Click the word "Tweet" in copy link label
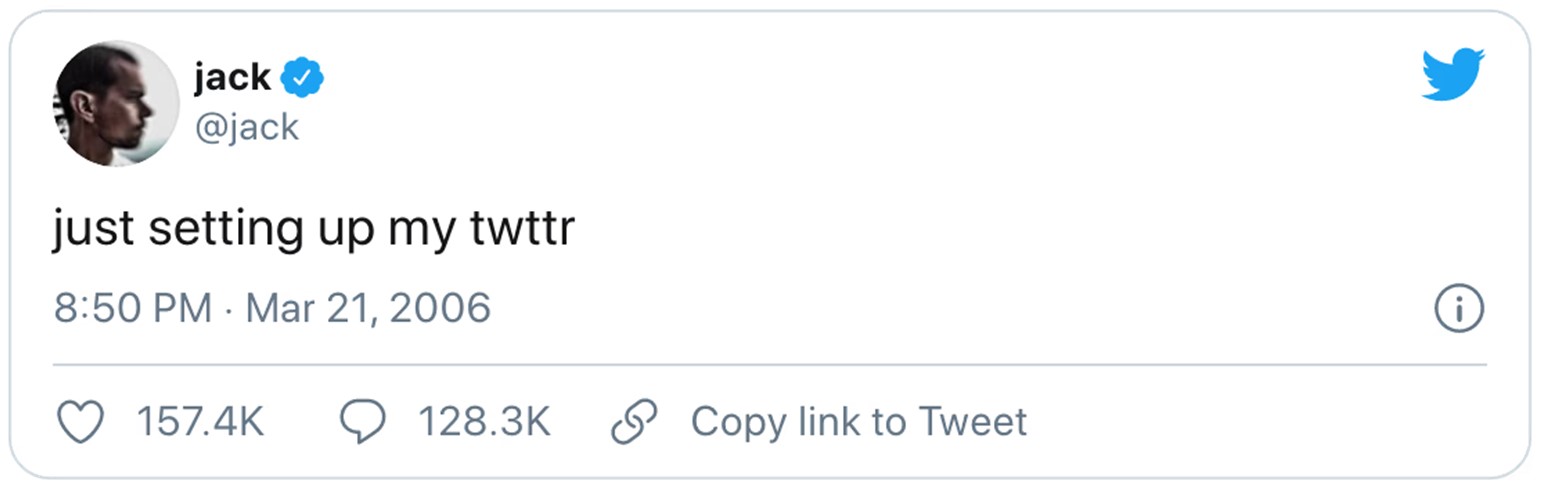Viewport: 1543px width, 484px height. [972, 422]
